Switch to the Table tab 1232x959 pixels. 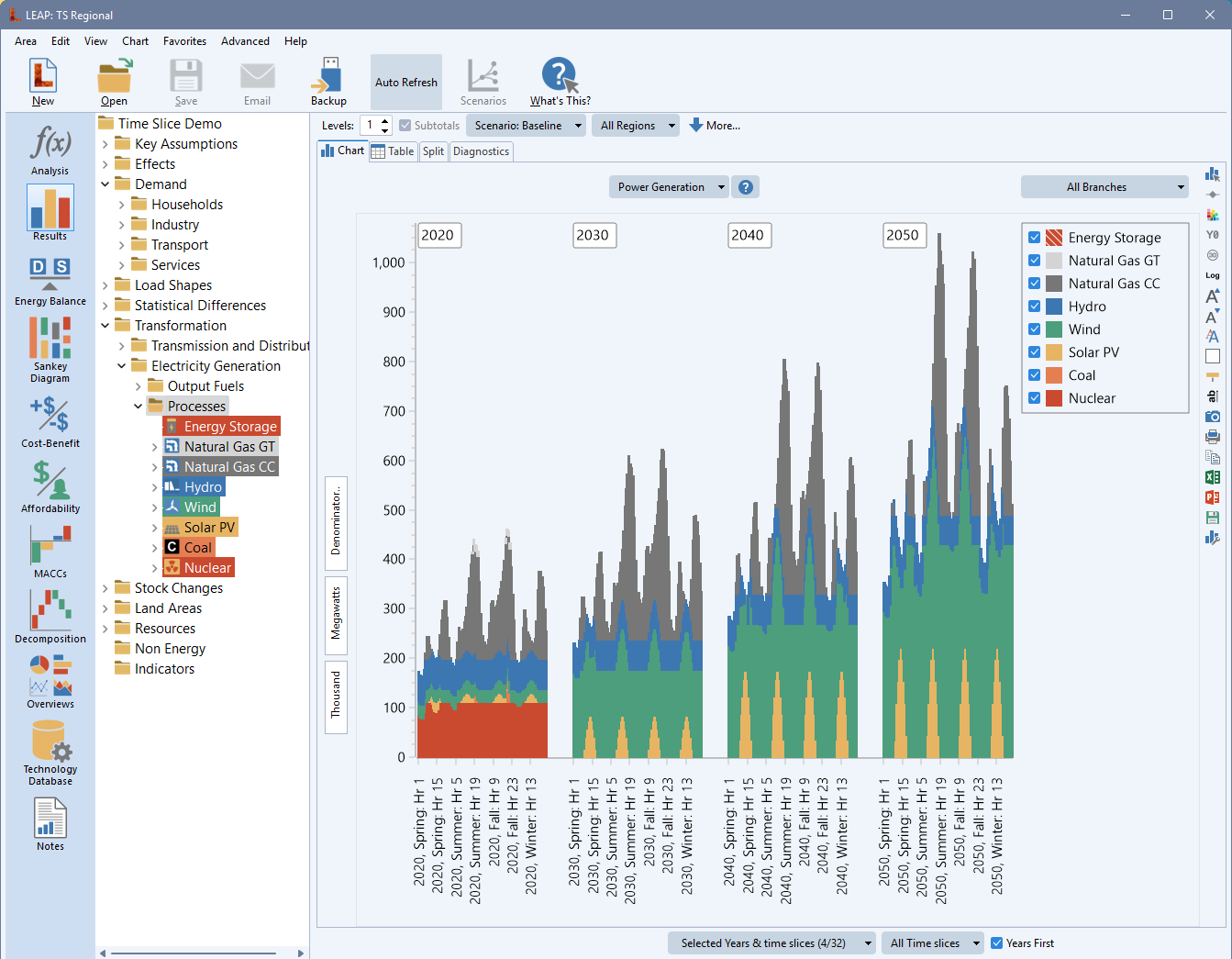(393, 151)
